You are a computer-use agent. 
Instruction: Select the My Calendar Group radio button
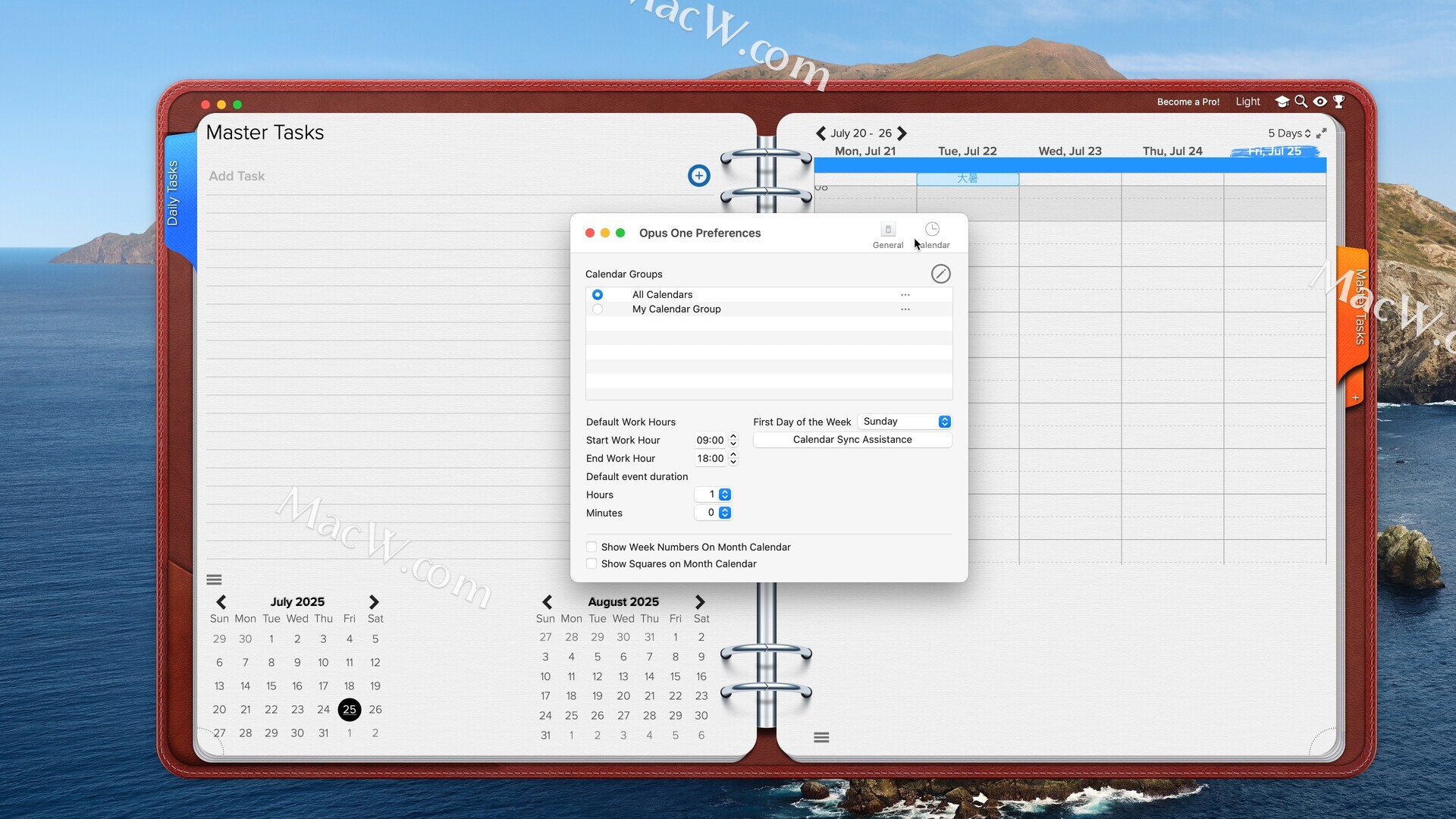coord(598,309)
